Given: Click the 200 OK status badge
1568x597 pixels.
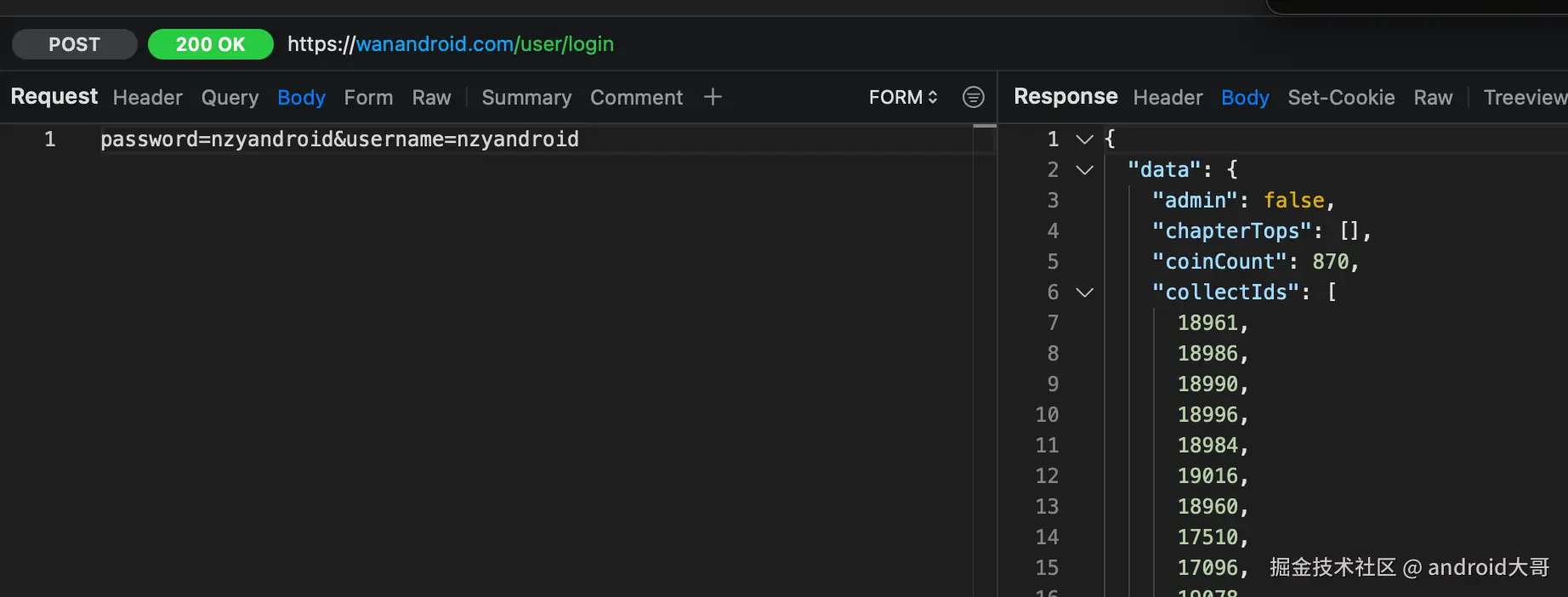Looking at the screenshot, I should pos(211,44).
